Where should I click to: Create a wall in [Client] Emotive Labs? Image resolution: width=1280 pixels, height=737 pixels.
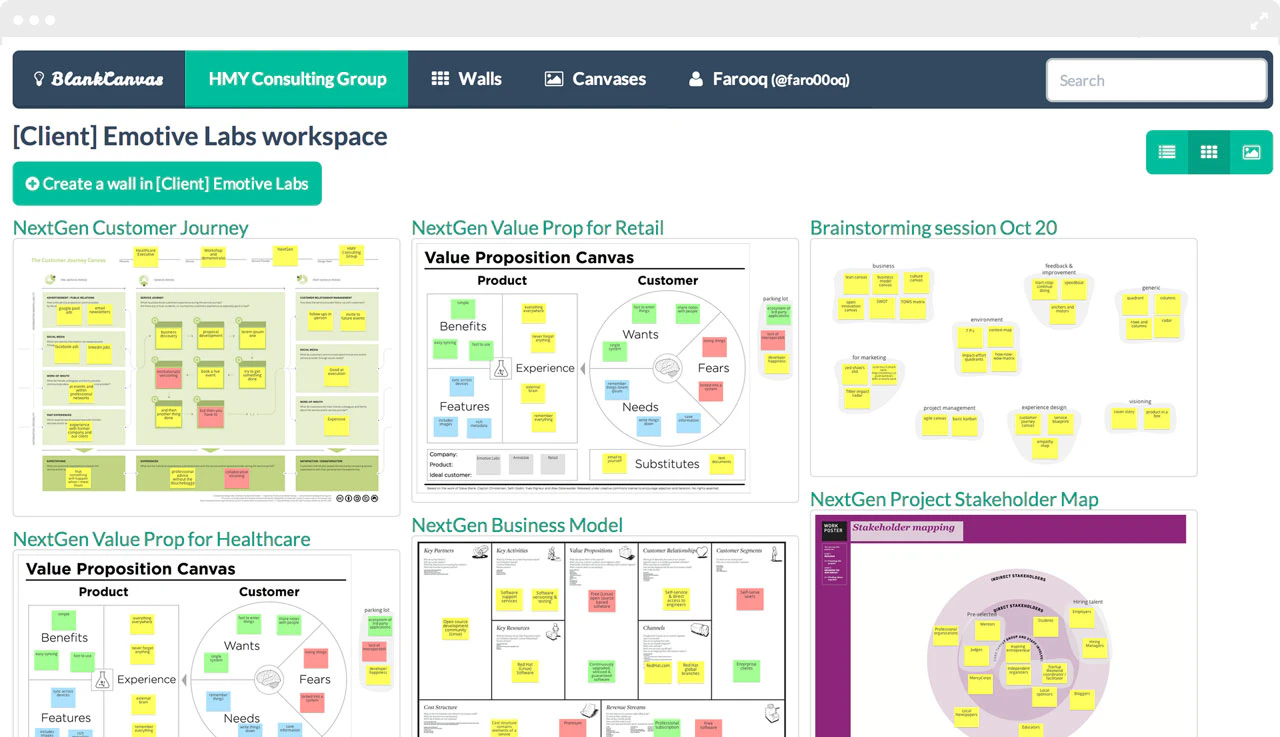167,184
